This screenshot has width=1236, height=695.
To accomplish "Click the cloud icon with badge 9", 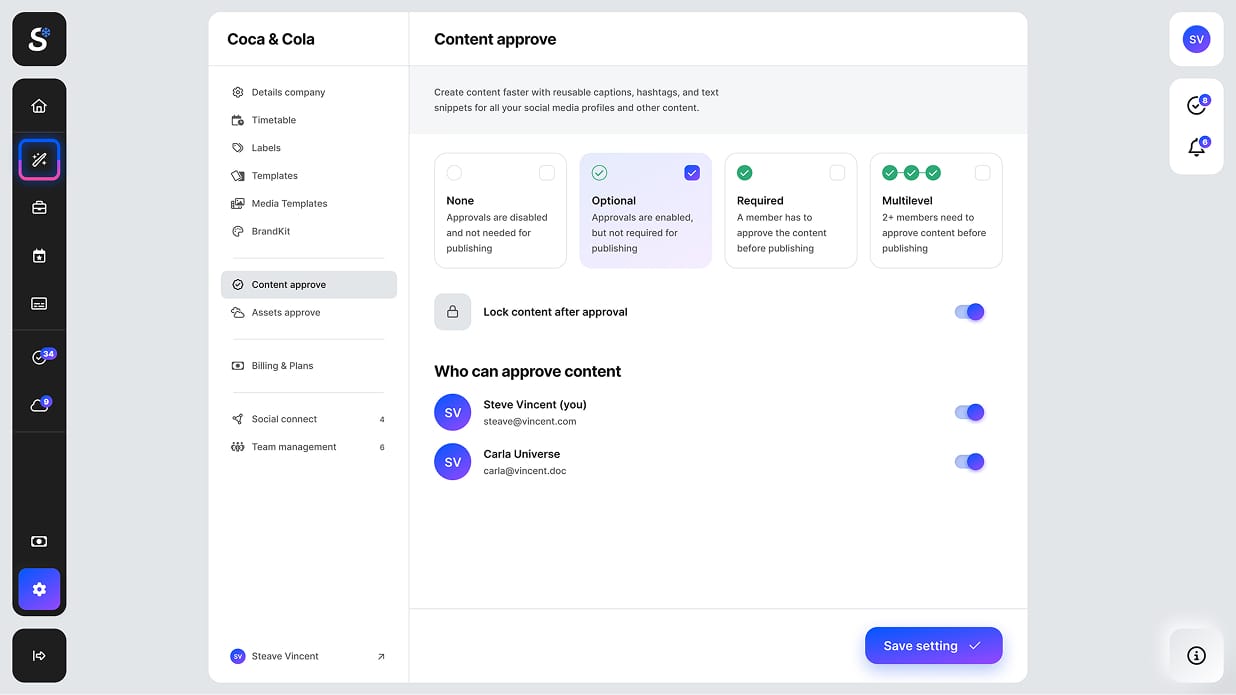I will tap(39, 406).
